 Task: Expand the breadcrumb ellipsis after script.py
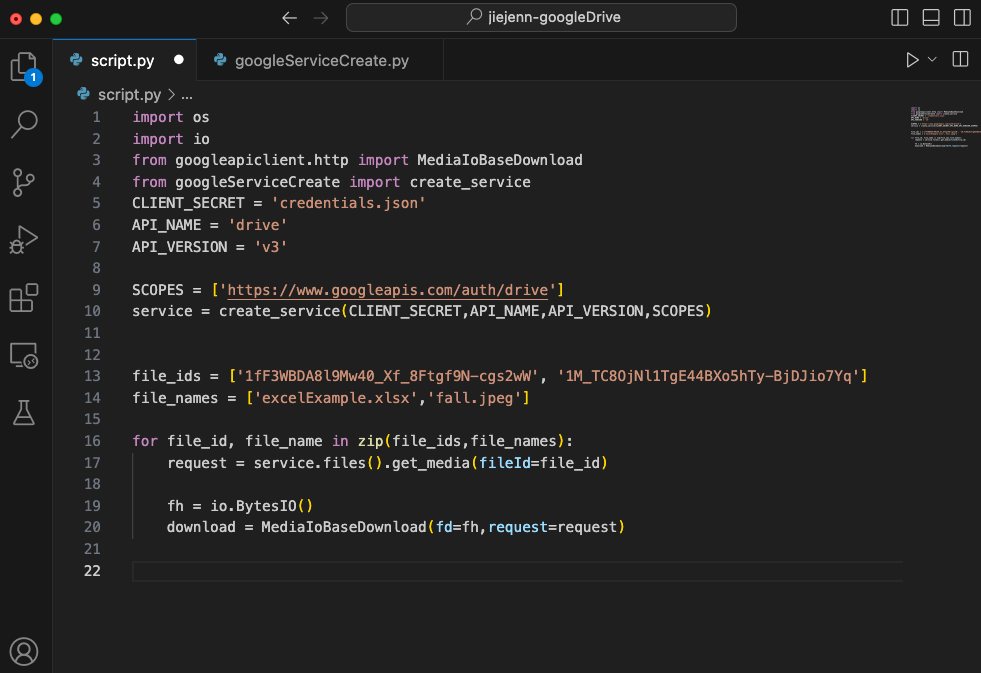(186, 95)
